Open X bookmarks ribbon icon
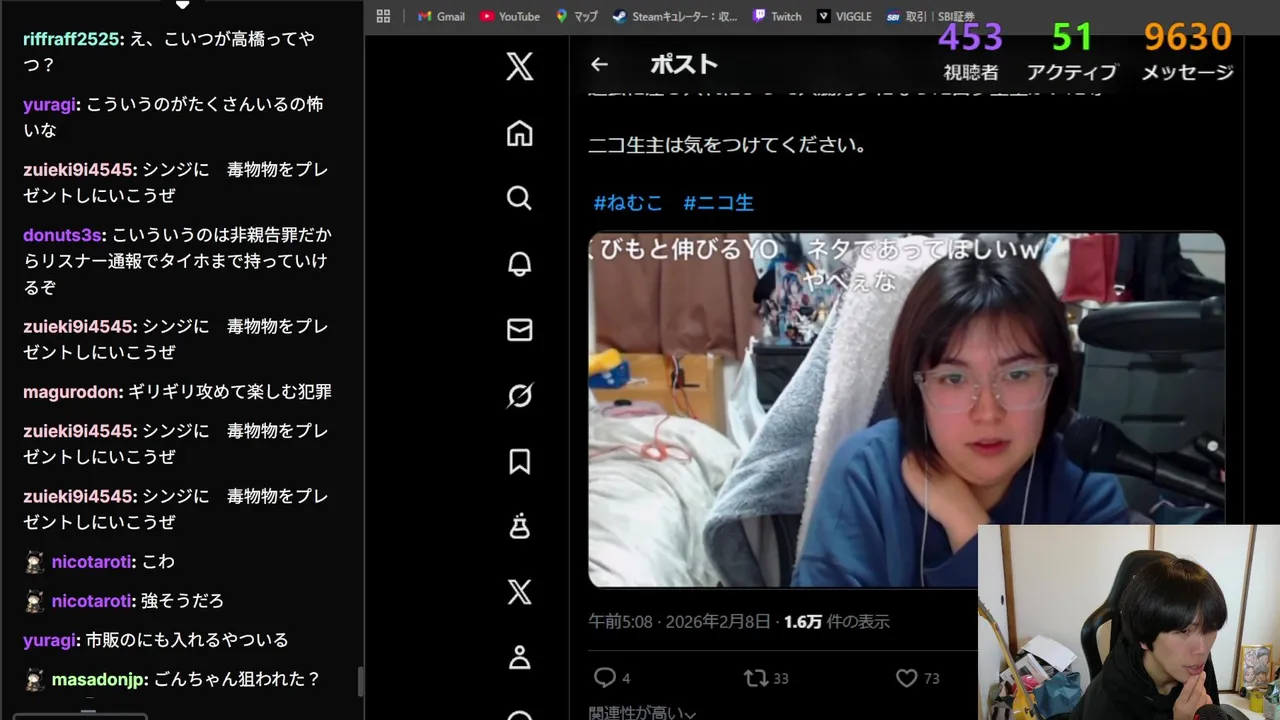The height and width of the screenshot is (720, 1280). tap(519, 461)
